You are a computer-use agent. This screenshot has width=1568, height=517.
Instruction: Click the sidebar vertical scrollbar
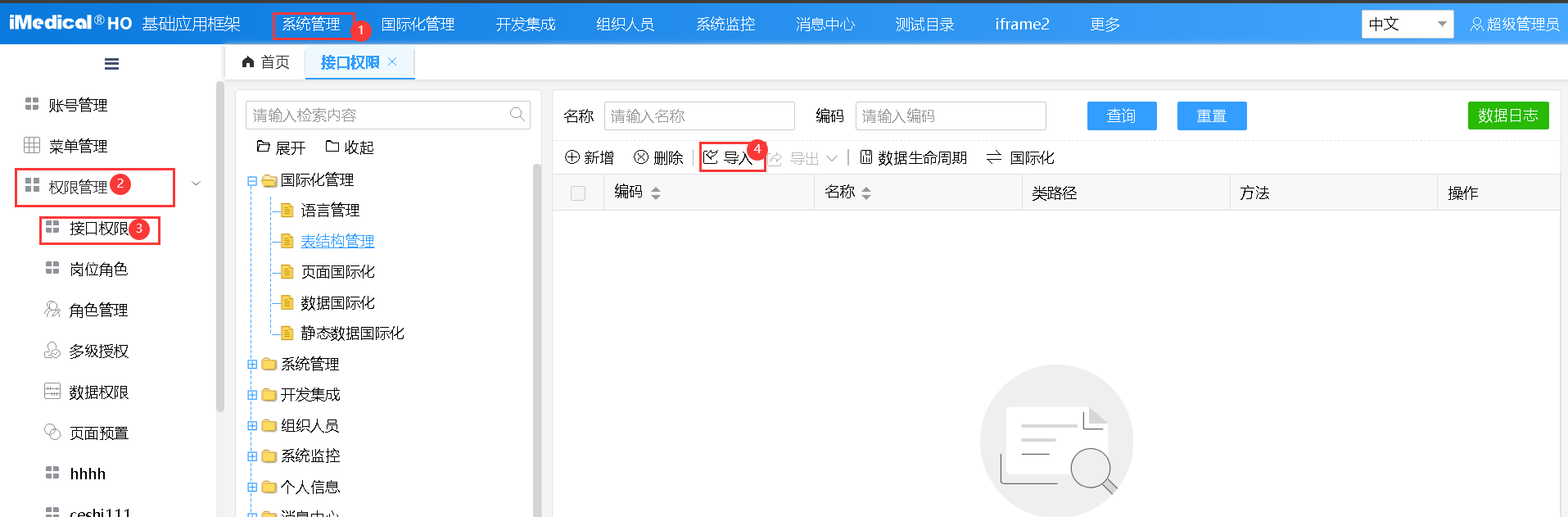click(x=219, y=246)
